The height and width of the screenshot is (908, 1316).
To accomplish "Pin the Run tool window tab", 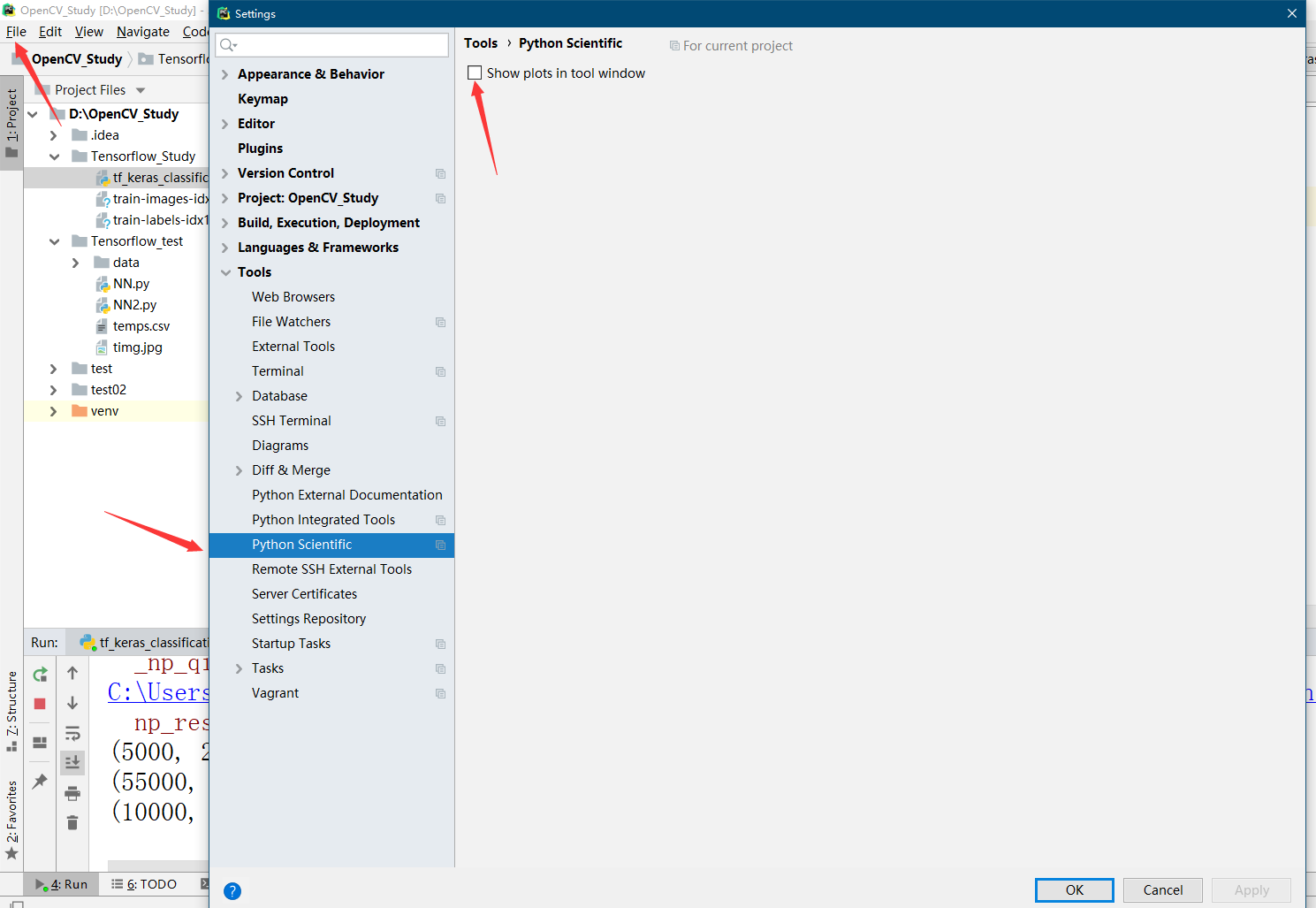I will [x=39, y=781].
